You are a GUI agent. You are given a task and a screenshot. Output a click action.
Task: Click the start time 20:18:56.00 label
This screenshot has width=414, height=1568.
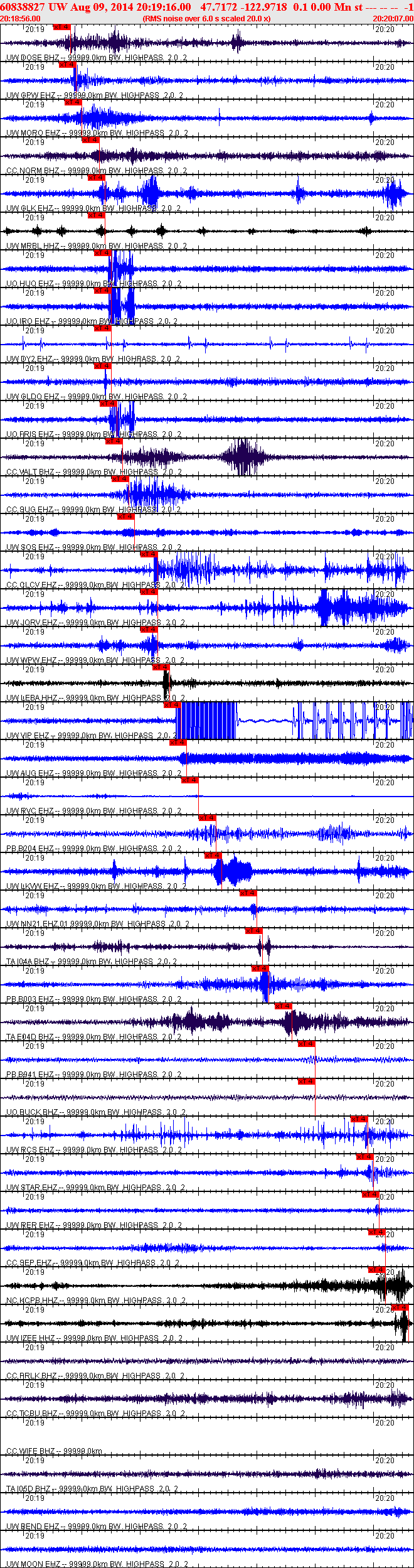(20, 19)
